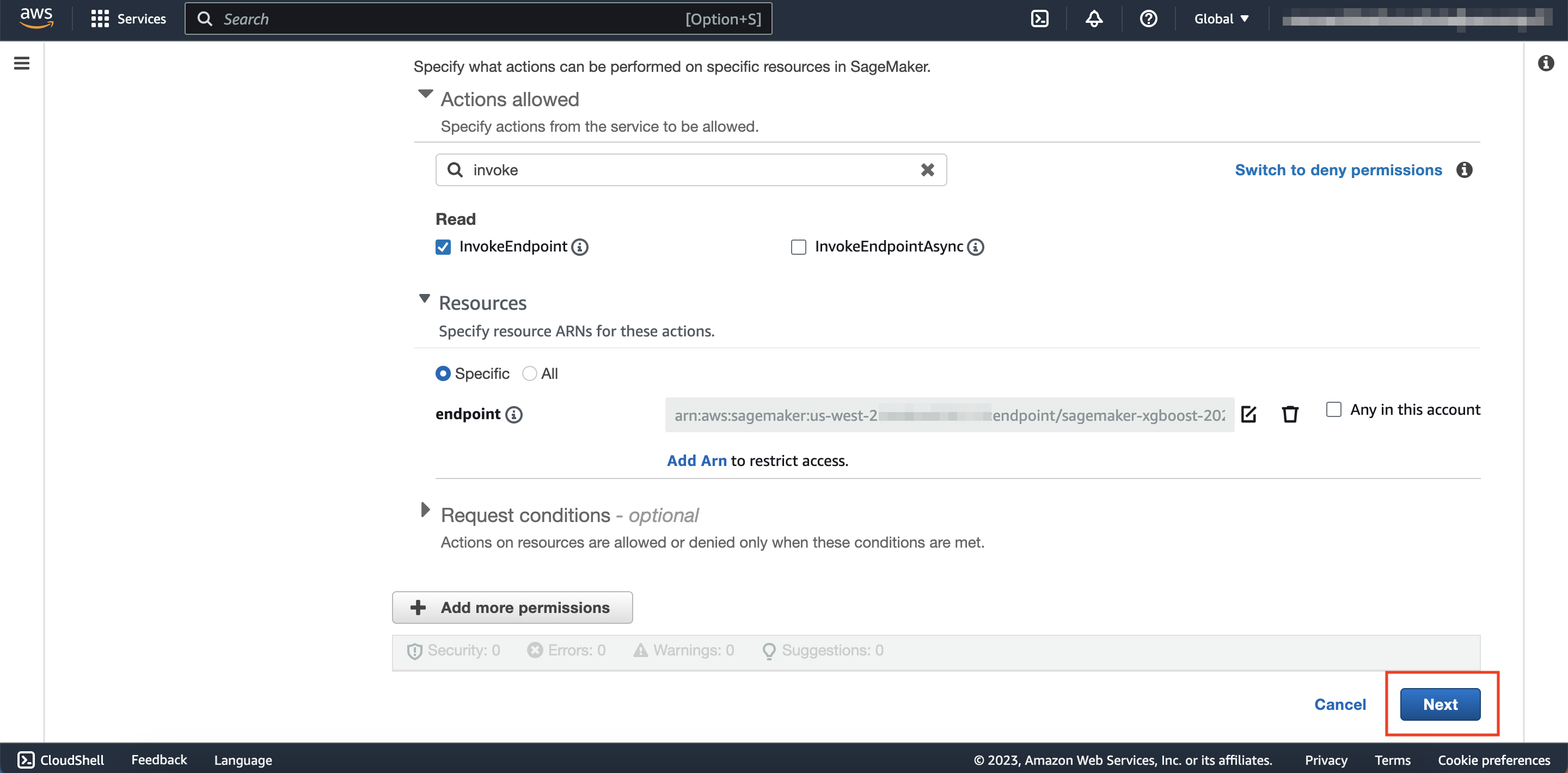Clear the invoke search filter
The image size is (1568, 773).
(x=927, y=170)
